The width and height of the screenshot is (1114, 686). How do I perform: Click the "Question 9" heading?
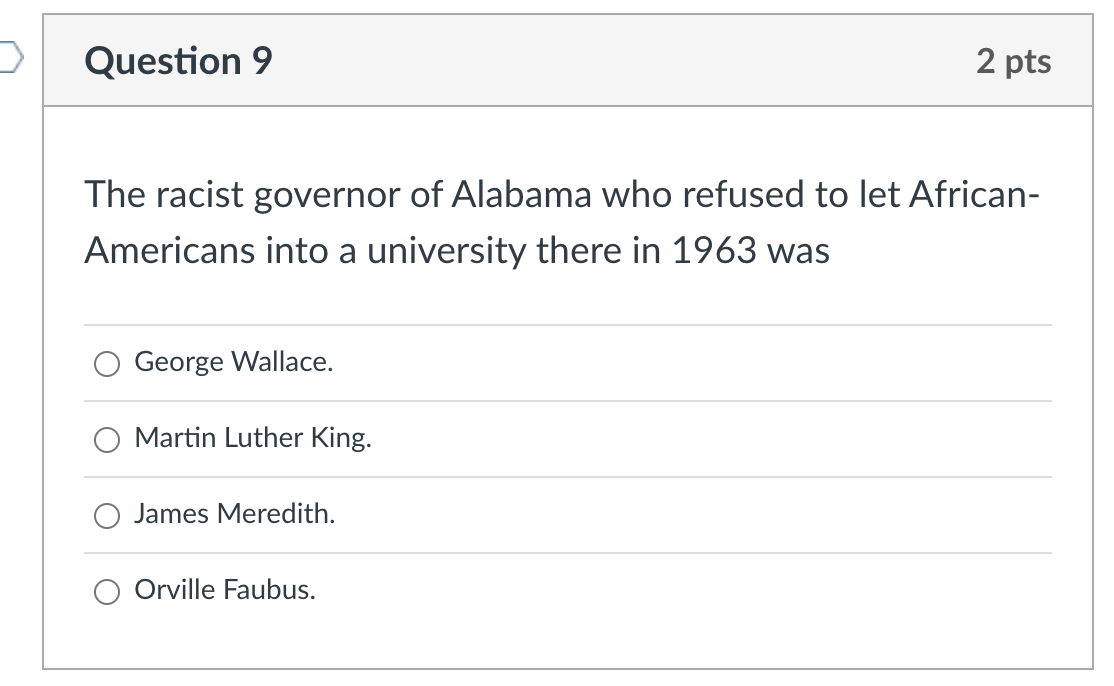click(178, 61)
